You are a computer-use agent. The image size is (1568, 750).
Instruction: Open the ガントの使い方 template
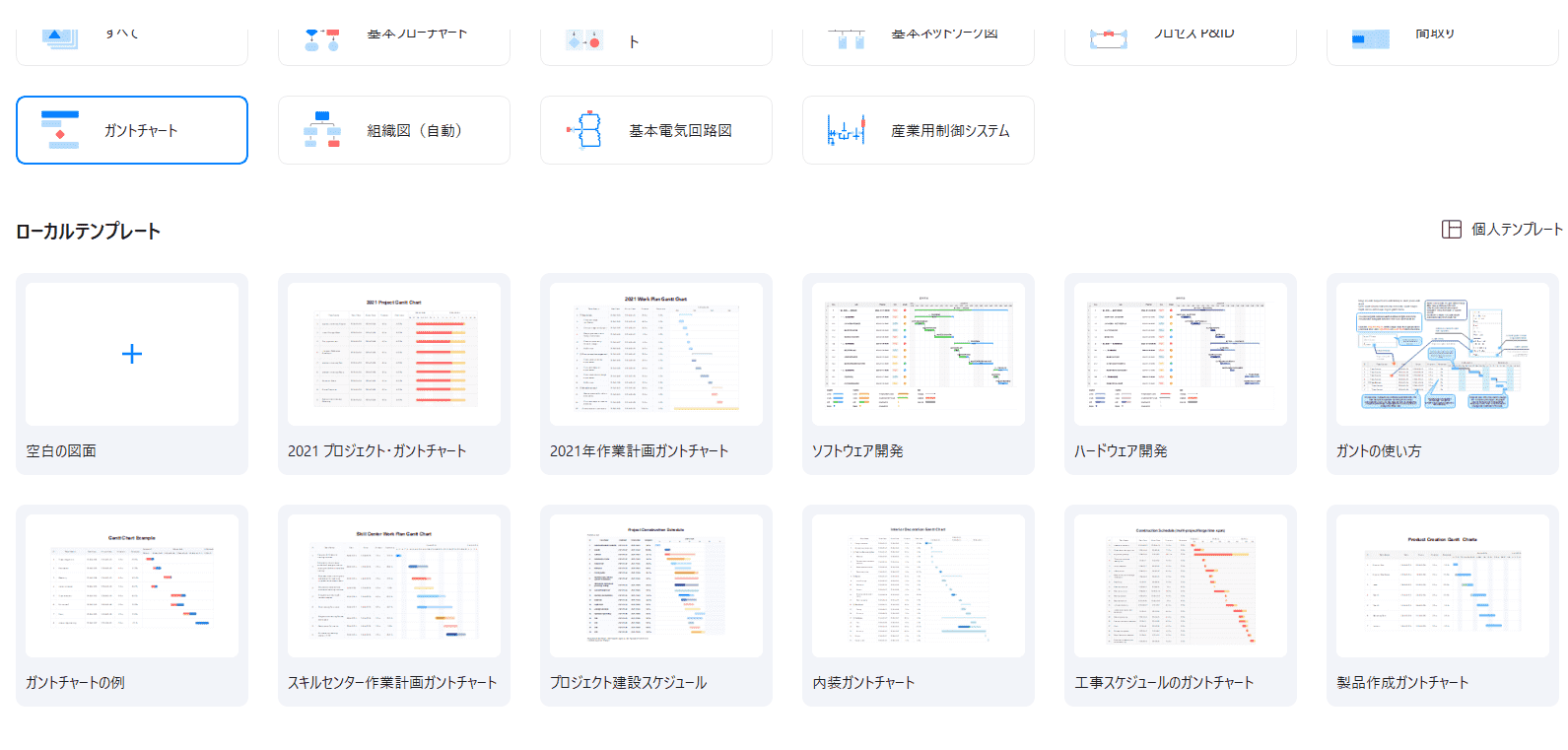pos(1443,355)
